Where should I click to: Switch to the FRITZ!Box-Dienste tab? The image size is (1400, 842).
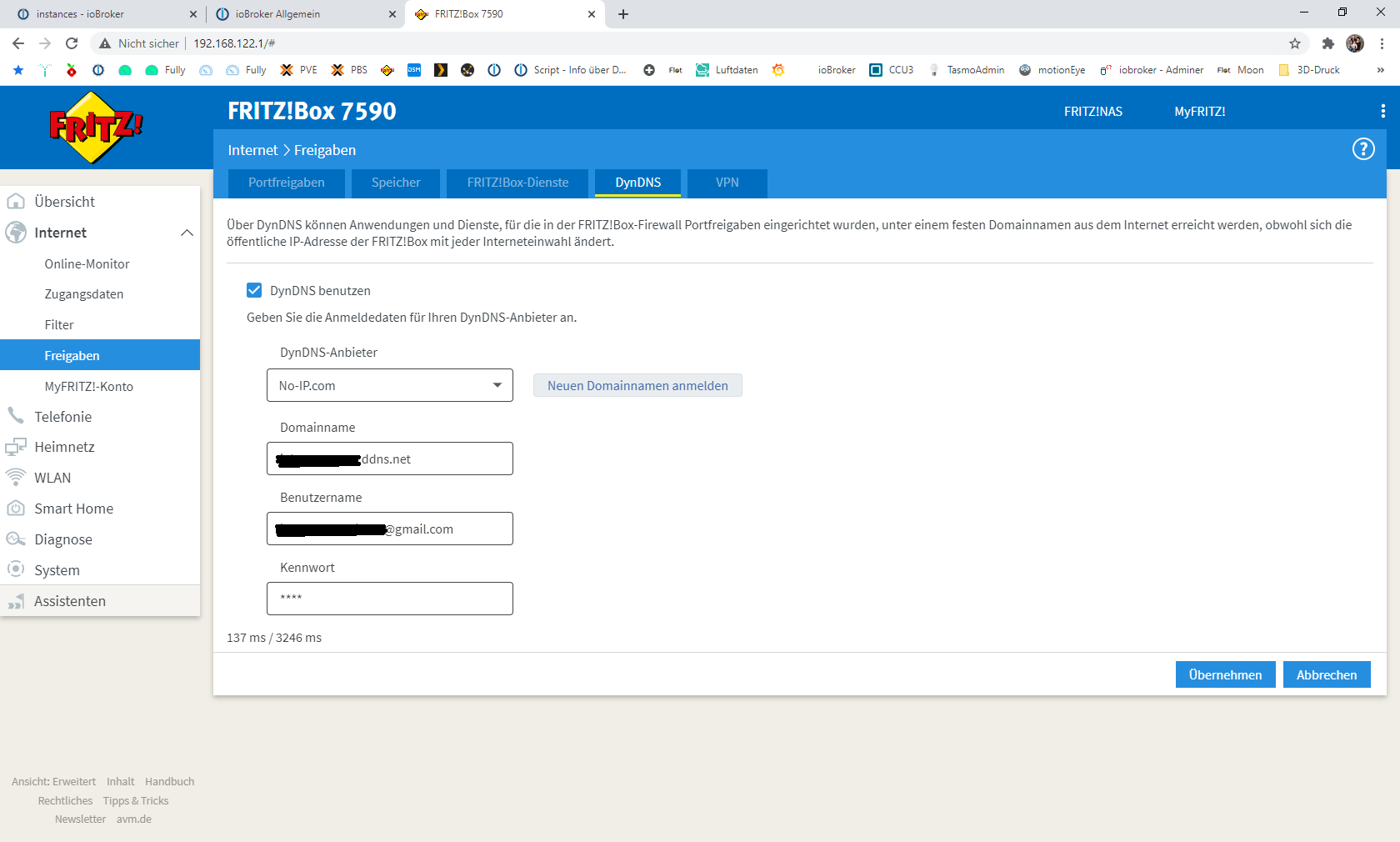(x=517, y=183)
